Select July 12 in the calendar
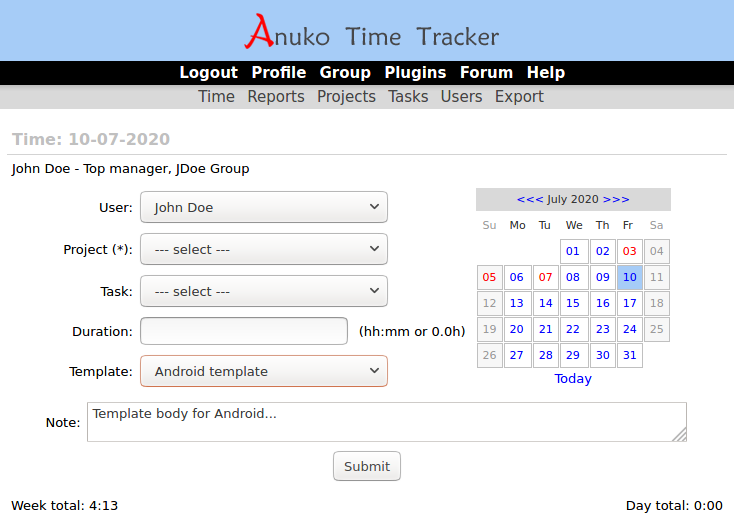Image resolution: width=734 pixels, height=530 pixels. point(489,303)
